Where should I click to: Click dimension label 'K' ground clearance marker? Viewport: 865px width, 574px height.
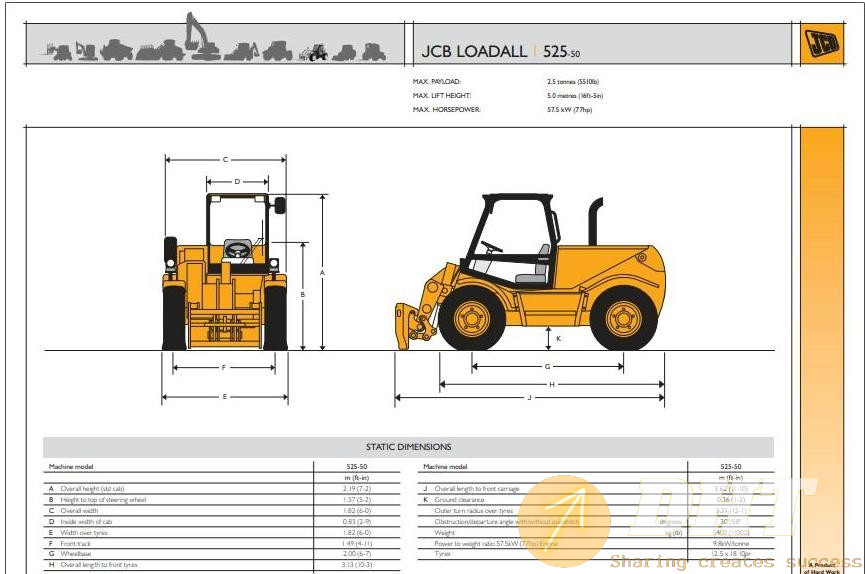coord(559,338)
